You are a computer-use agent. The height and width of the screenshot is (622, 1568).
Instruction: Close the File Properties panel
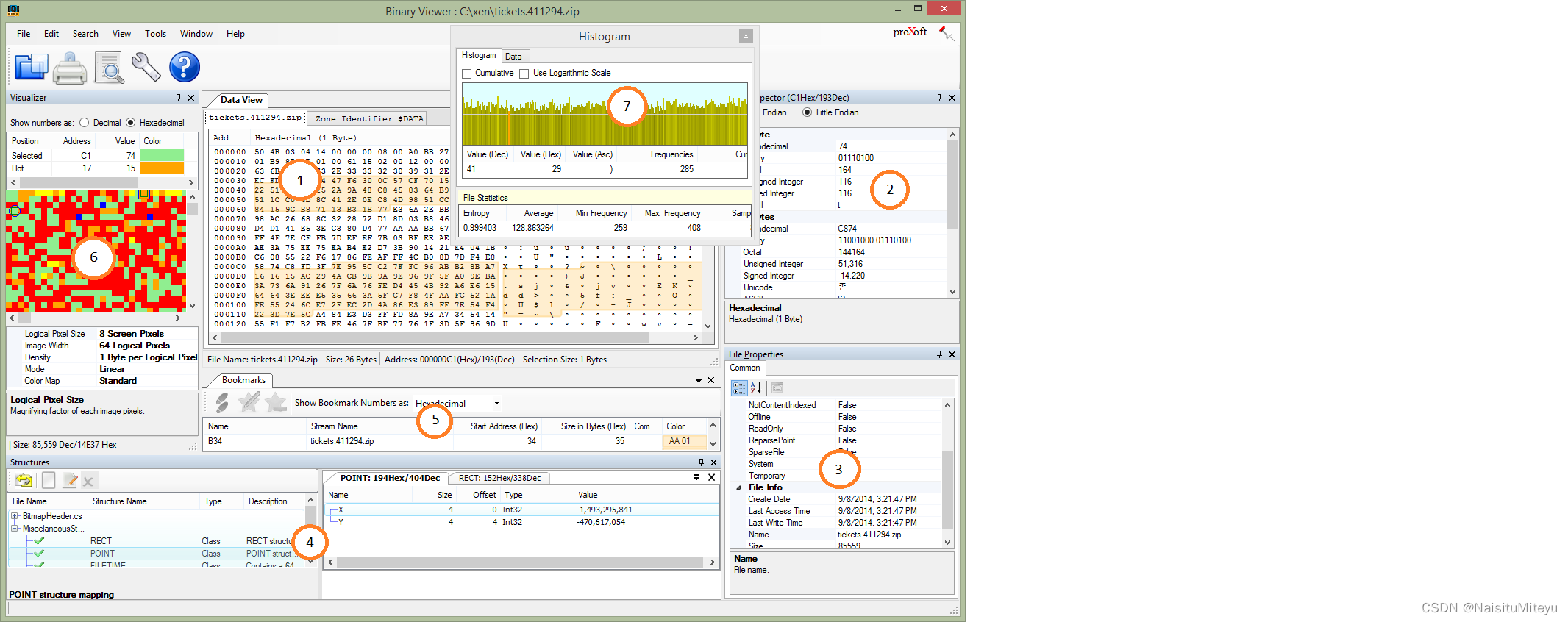(952, 354)
